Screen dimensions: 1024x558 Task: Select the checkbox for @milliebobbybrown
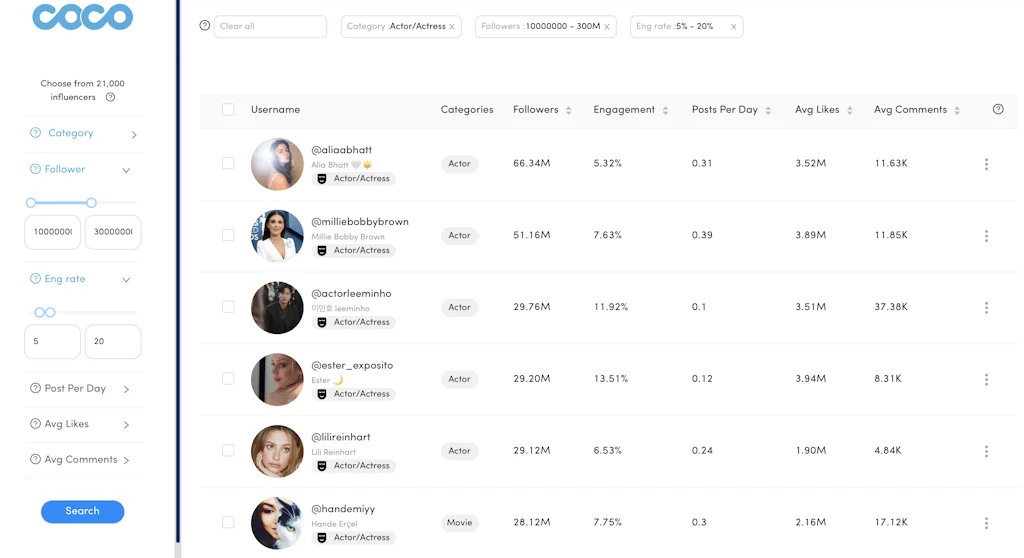point(228,235)
